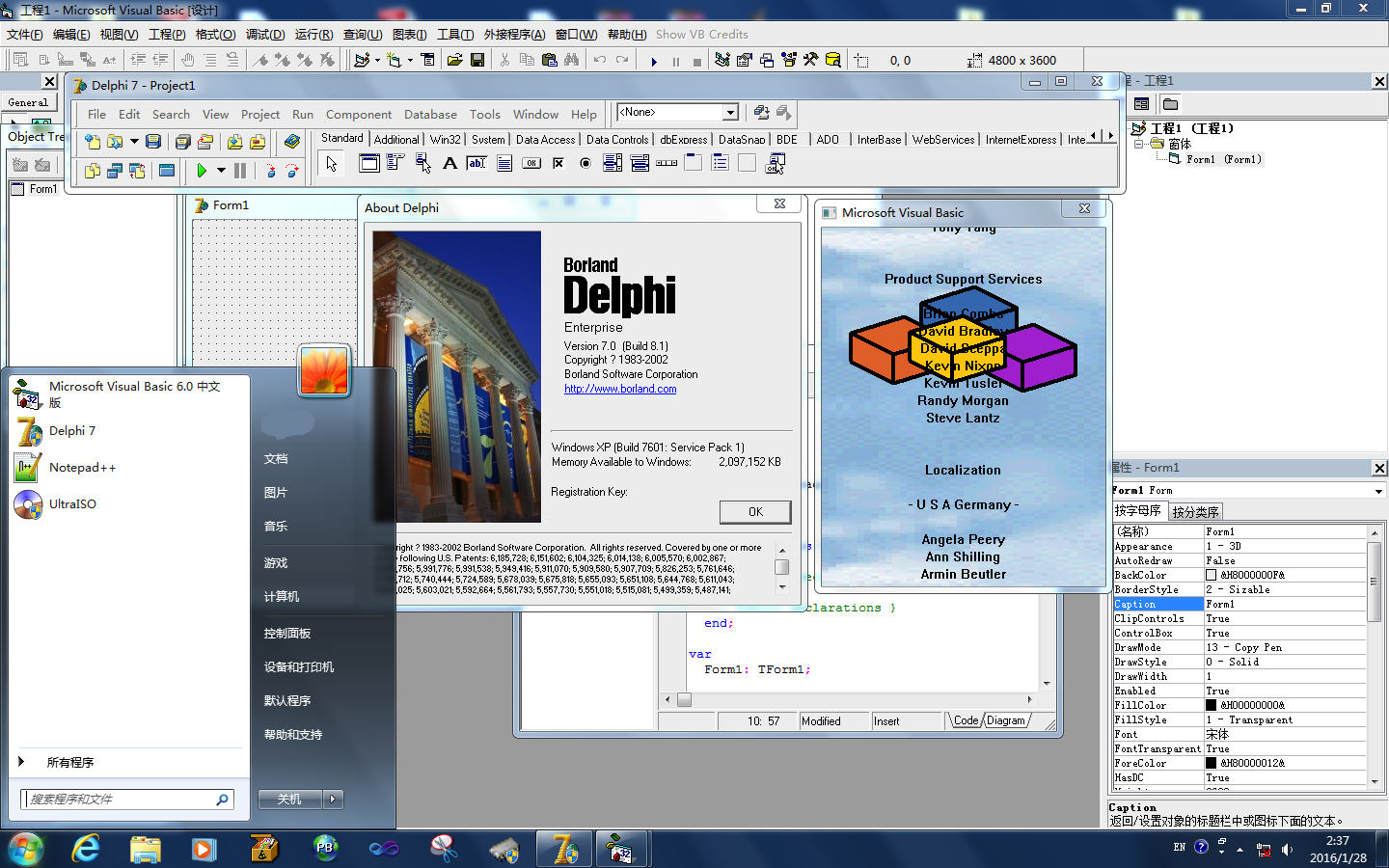Screen dimensions: 1389x868
Task: Click BackColor color swatch in properties
Action: (1212, 575)
